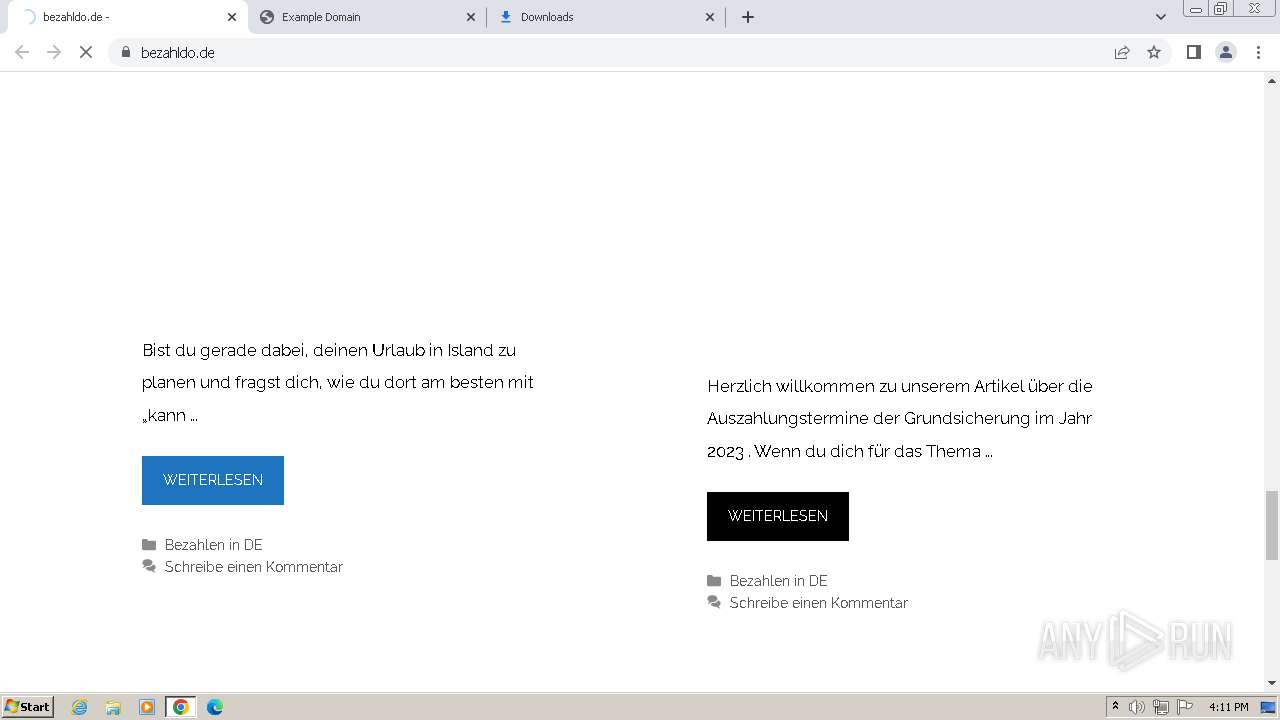Click show desktop button
1280x720 pixels.
tap(1269, 707)
